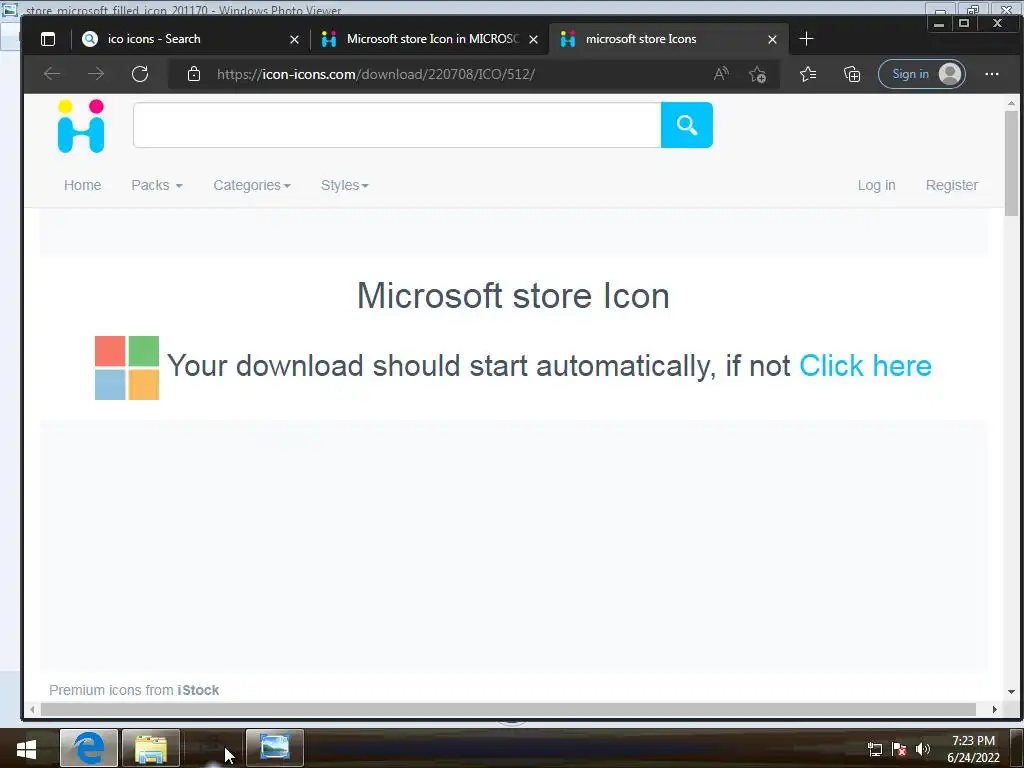
Task: Click the icon-icons site logo
Action: point(81,126)
